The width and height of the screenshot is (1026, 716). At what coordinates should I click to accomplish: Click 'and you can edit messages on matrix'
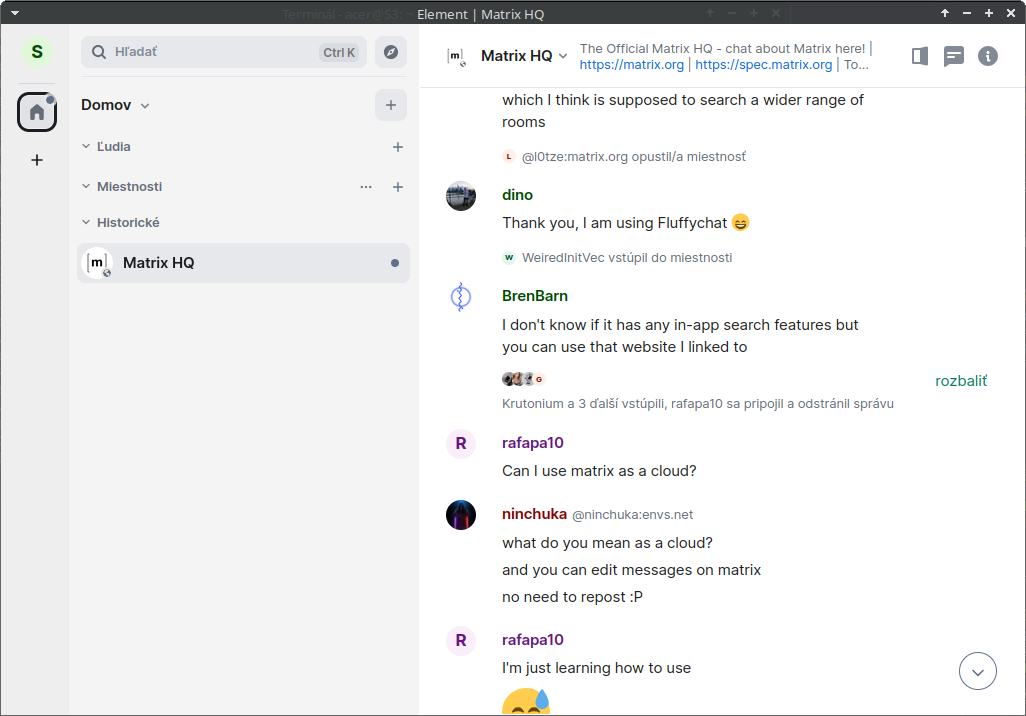631,570
